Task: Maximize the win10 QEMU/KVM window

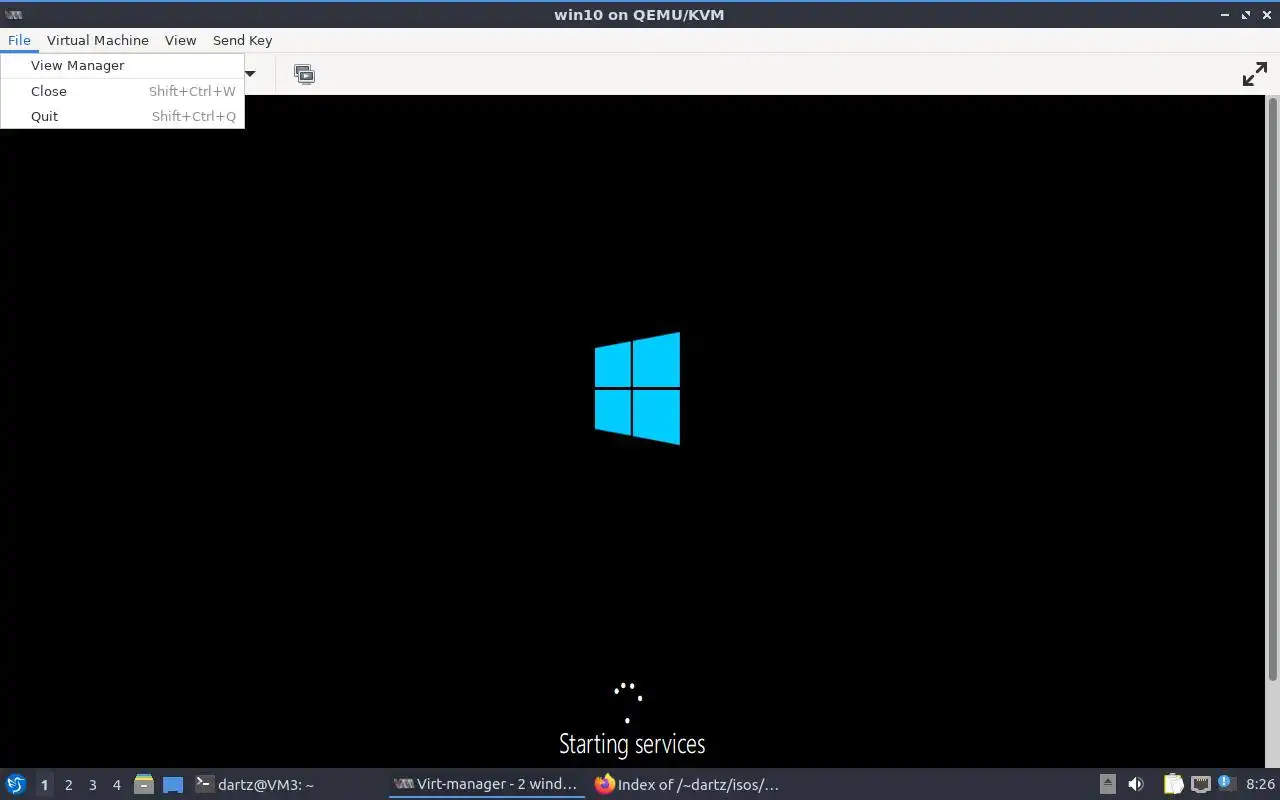Action: 1246,15
